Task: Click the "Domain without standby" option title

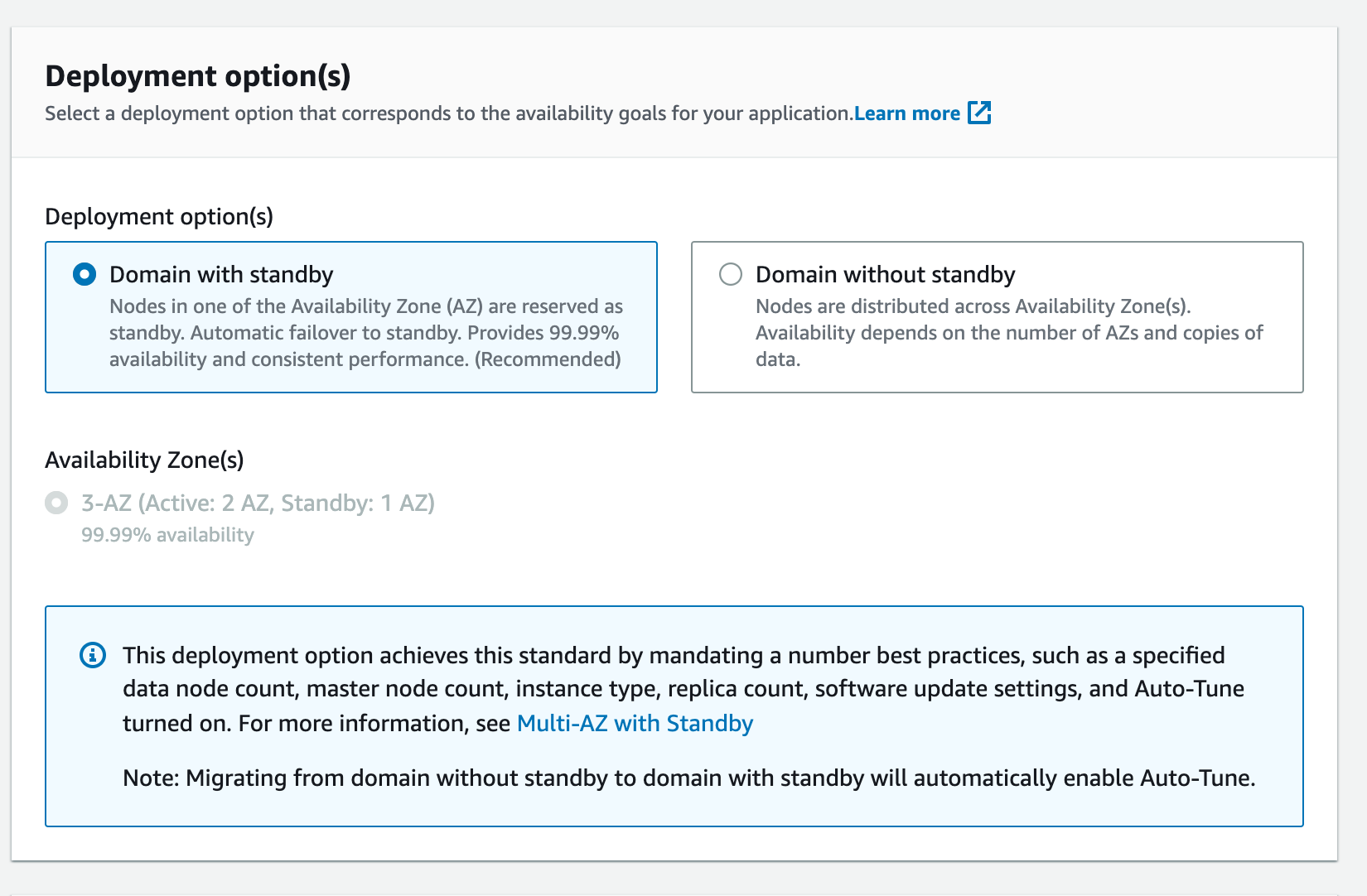Action: tap(885, 274)
